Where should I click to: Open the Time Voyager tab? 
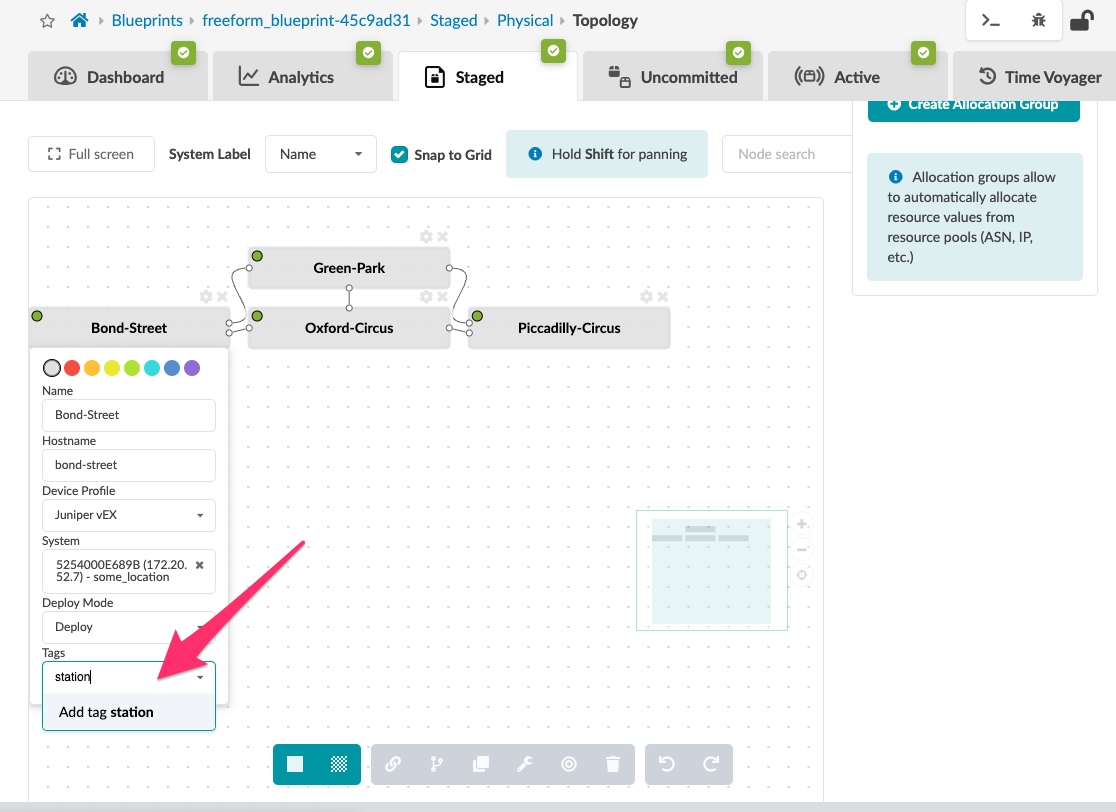[x=1038, y=77]
